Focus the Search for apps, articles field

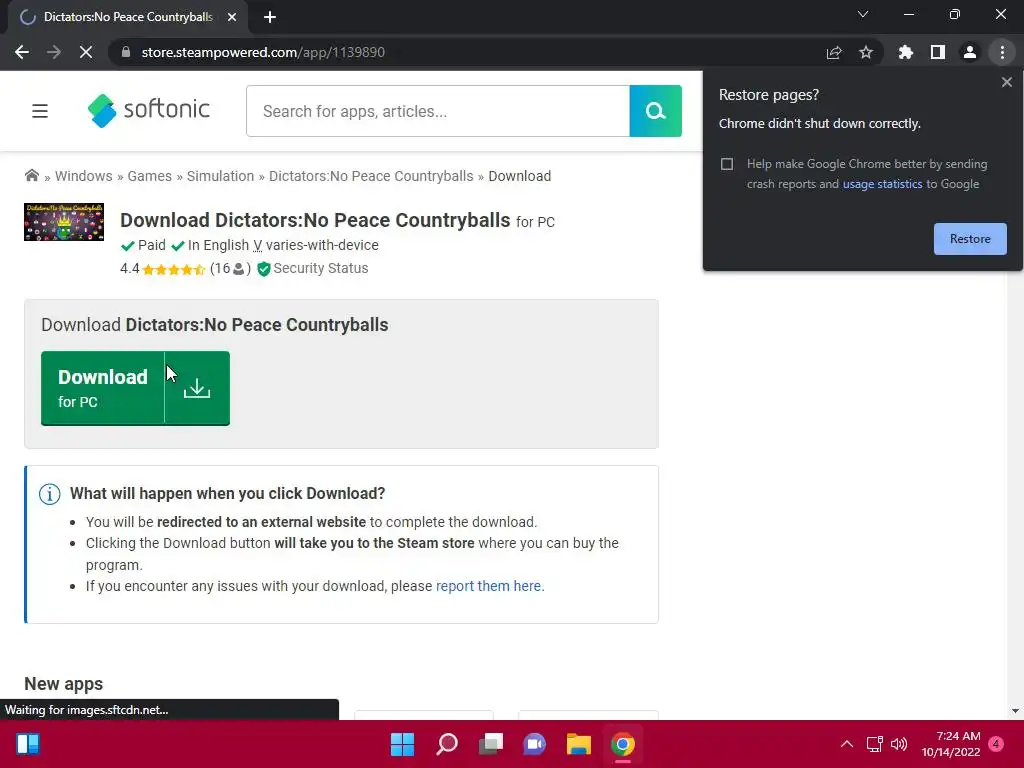pos(438,111)
